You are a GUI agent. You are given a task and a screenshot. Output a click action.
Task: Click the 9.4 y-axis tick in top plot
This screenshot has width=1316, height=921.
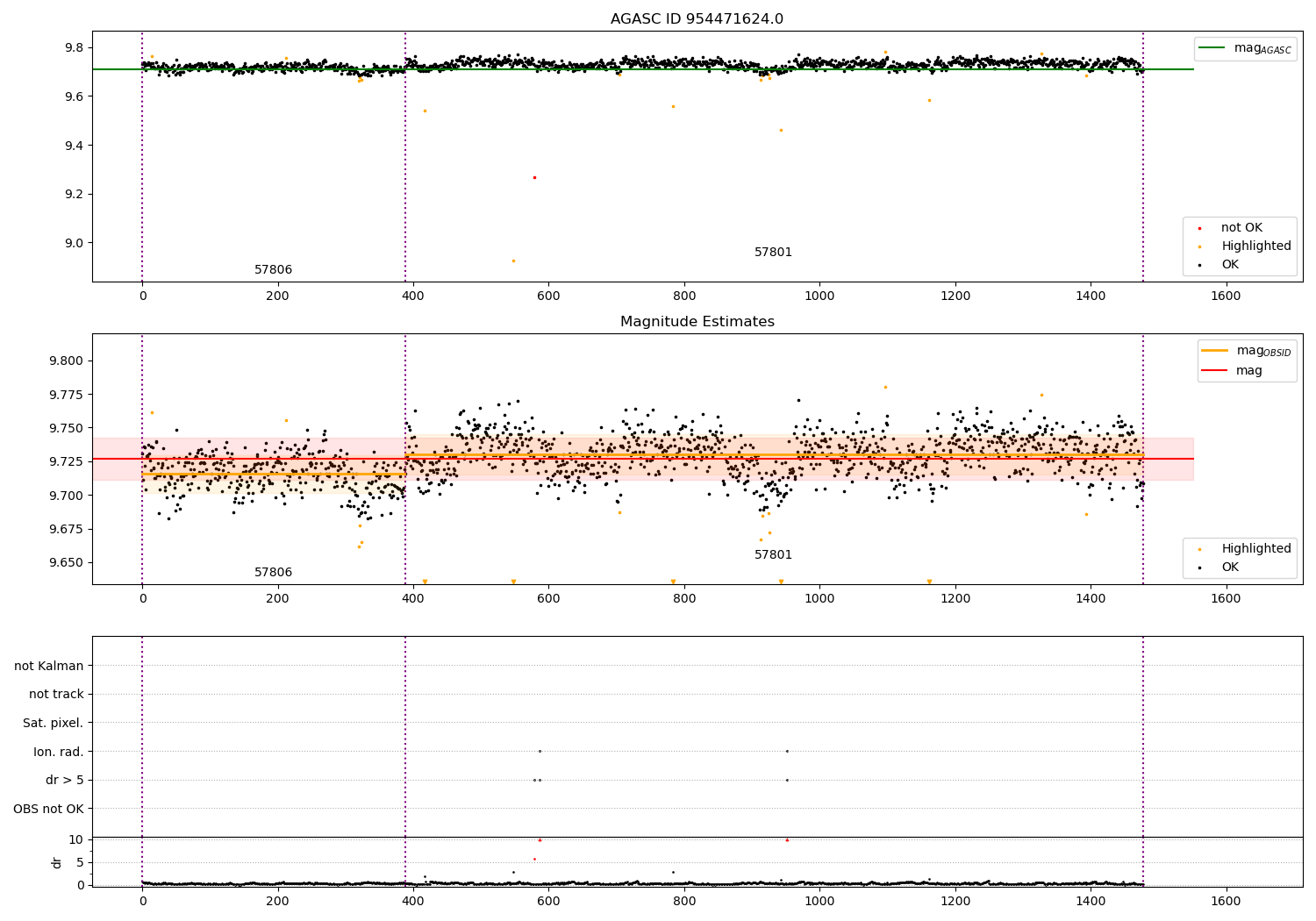pyautogui.click(x=74, y=146)
